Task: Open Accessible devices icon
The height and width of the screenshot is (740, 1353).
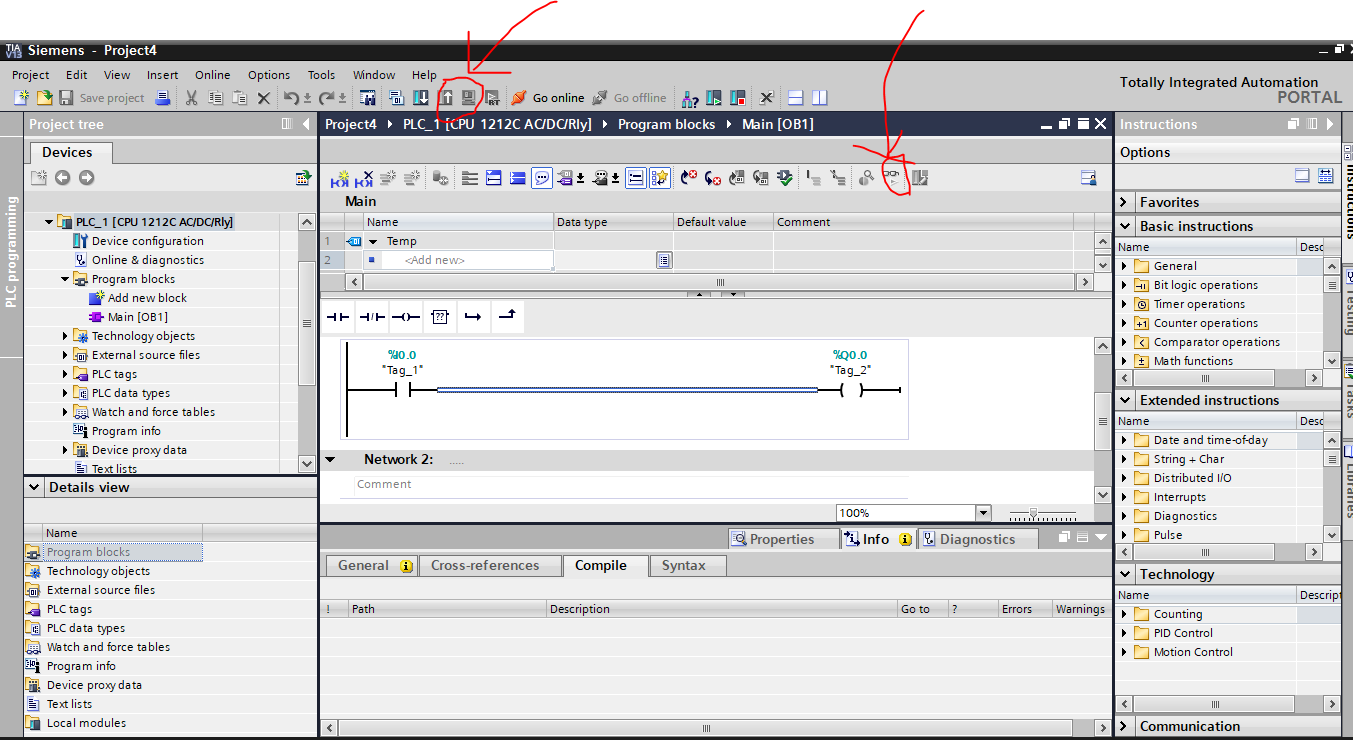Action: [x=690, y=98]
